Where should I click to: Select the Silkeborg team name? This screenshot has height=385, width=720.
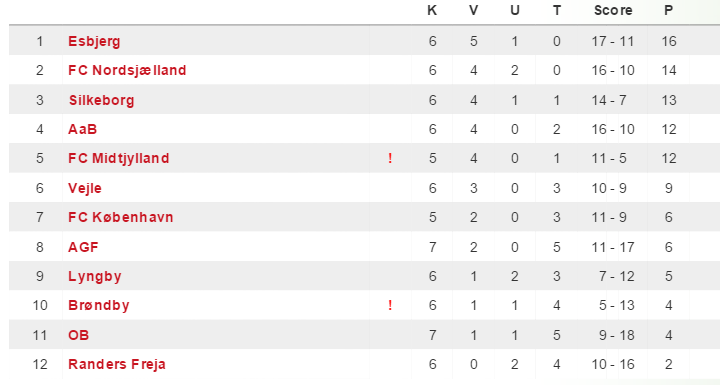101,100
